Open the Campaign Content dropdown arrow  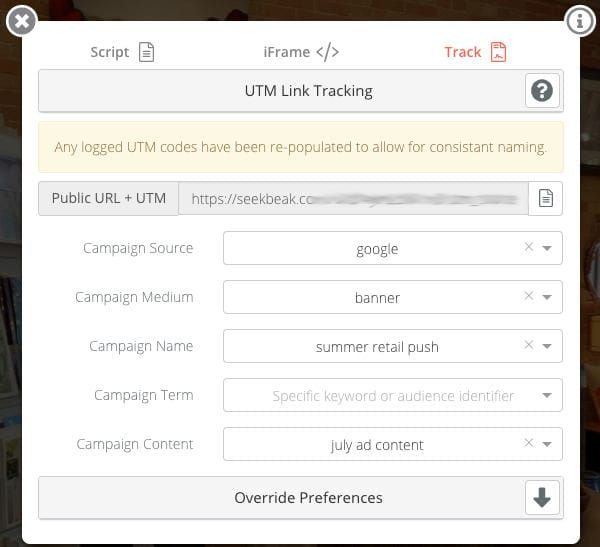coord(547,444)
